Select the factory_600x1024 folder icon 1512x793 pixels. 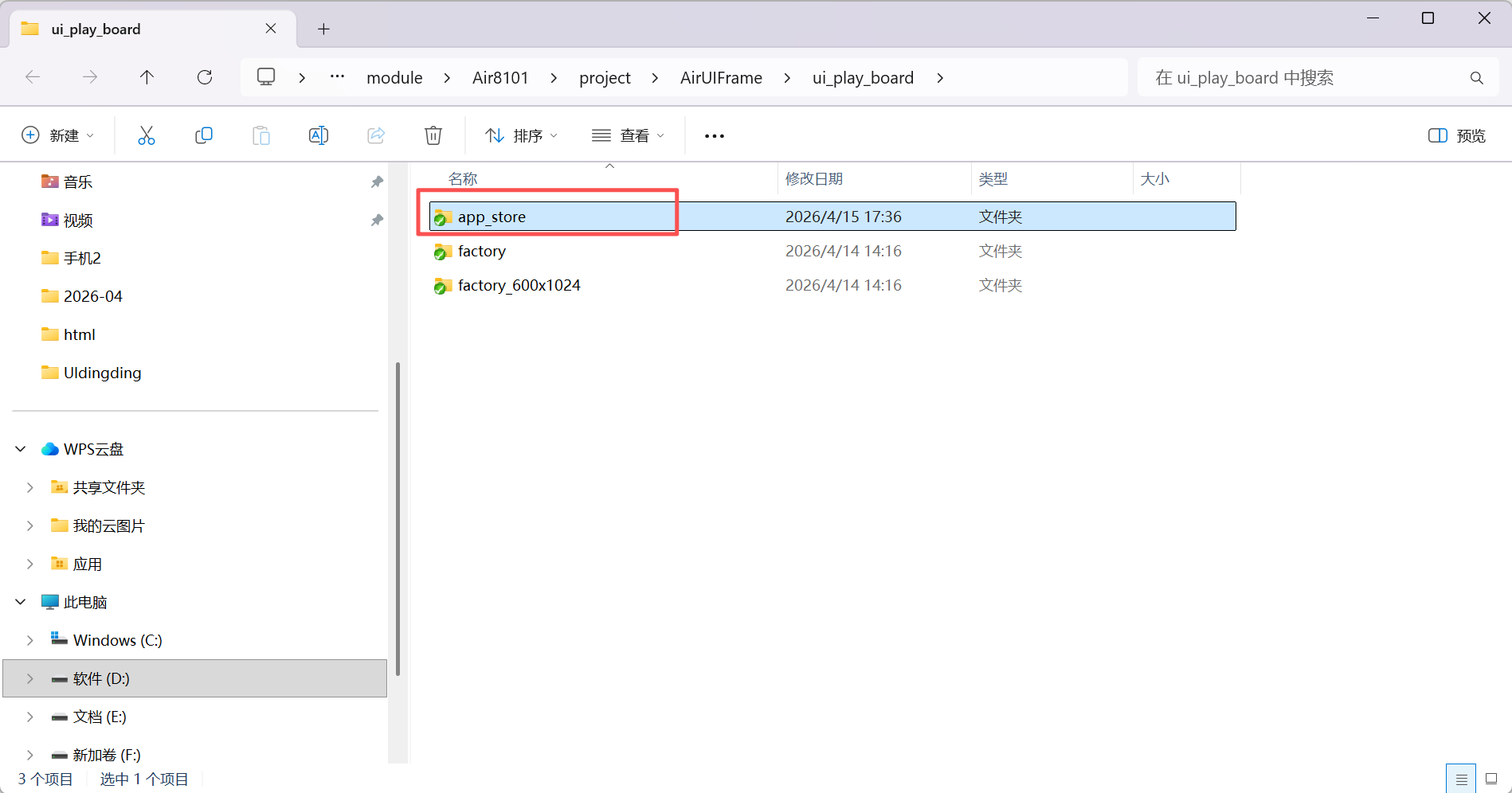[443, 286]
